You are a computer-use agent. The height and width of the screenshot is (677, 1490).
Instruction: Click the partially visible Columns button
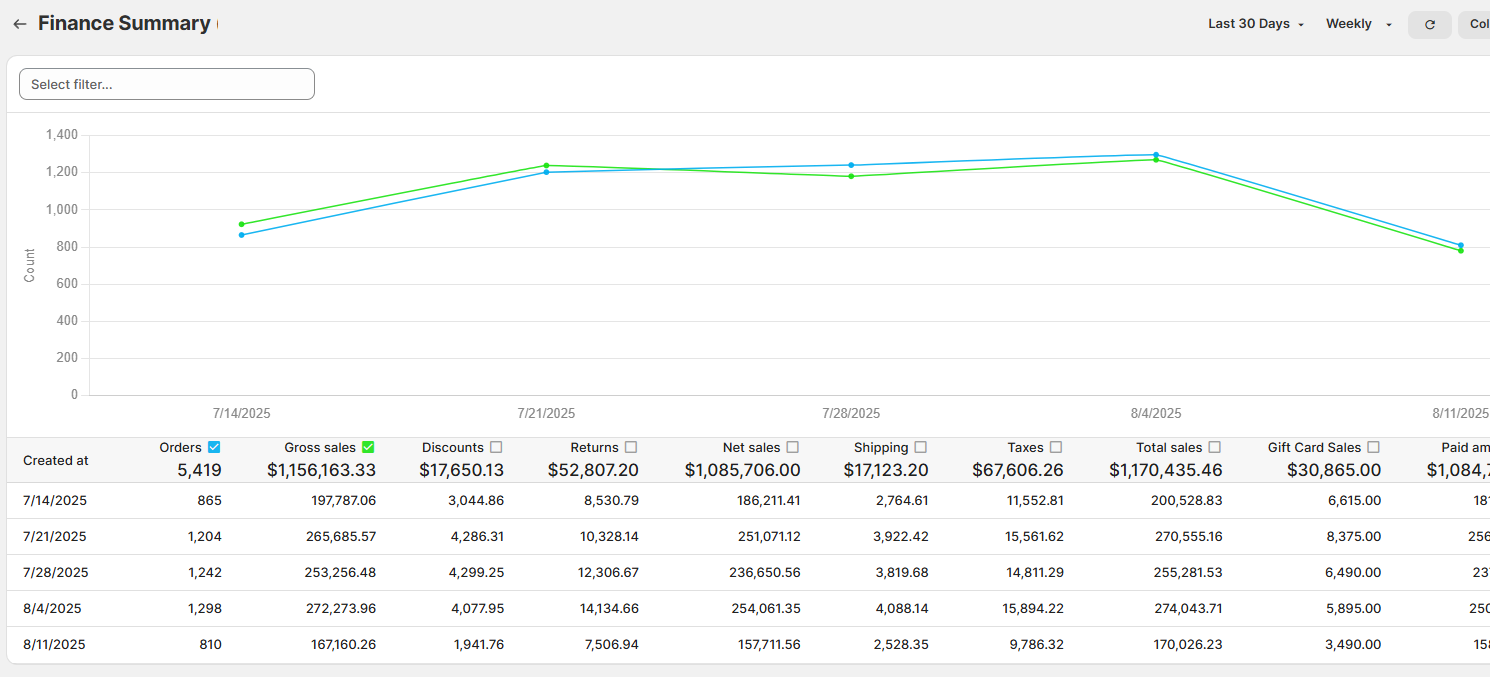point(1476,25)
